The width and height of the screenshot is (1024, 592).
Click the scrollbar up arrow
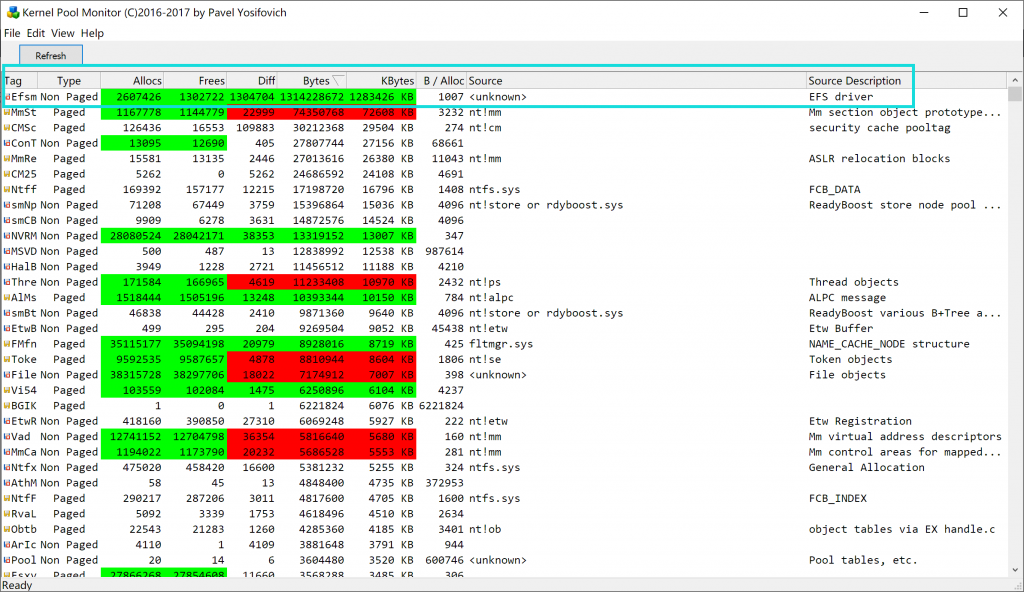(1015, 80)
